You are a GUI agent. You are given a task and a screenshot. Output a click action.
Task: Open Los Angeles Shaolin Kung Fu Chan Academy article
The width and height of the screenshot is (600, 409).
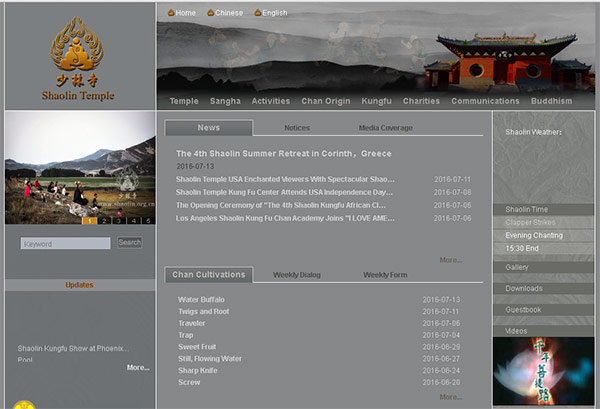pos(285,218)
